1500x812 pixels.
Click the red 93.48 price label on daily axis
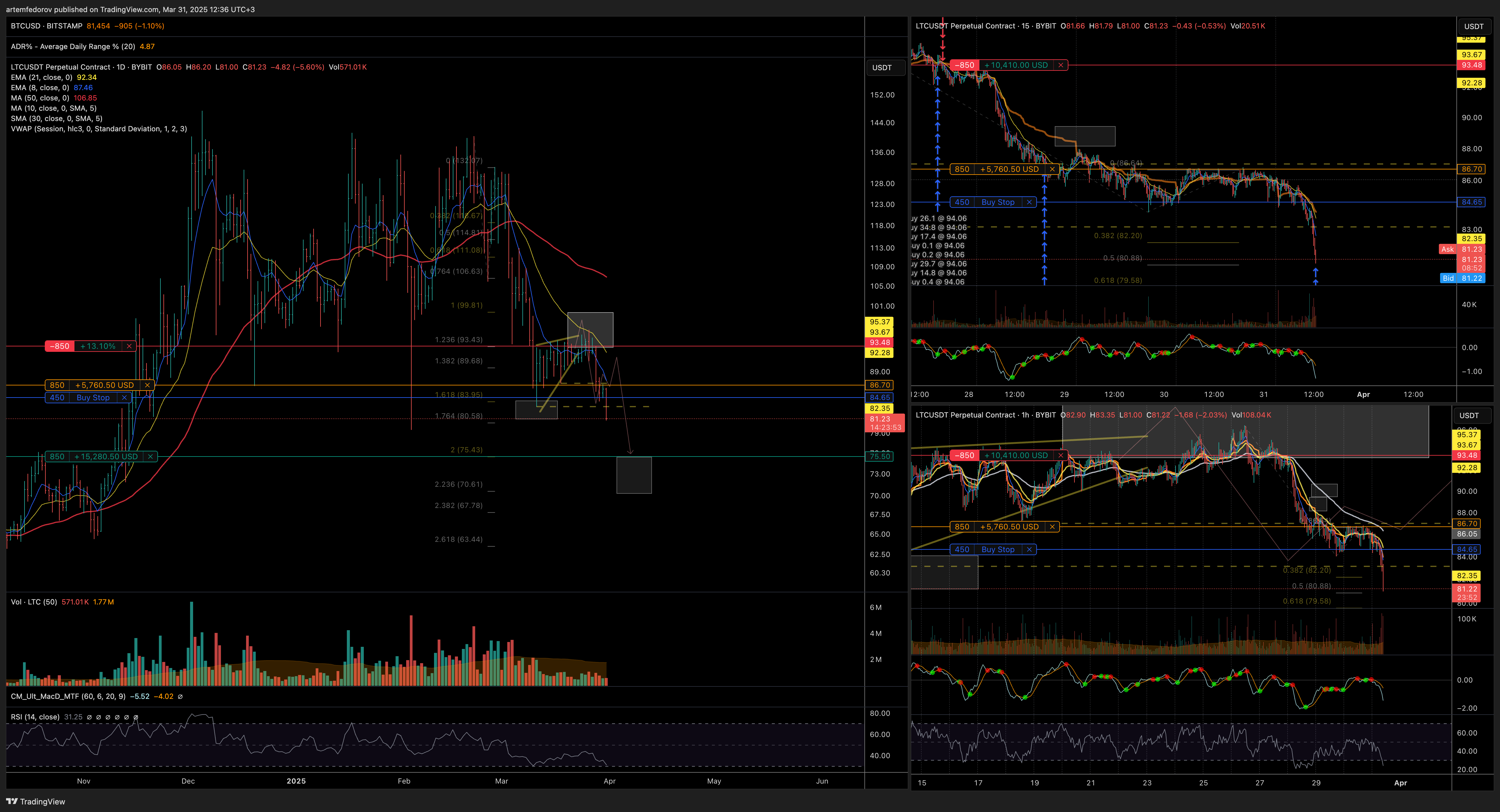(880, 342)
